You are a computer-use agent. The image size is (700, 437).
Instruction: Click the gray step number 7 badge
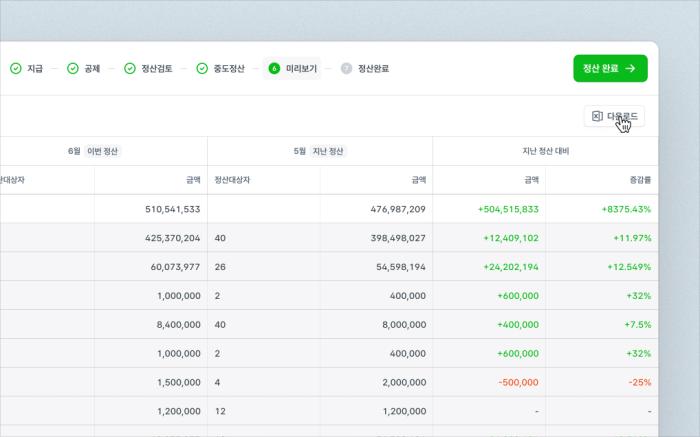(x=346, y=68)
